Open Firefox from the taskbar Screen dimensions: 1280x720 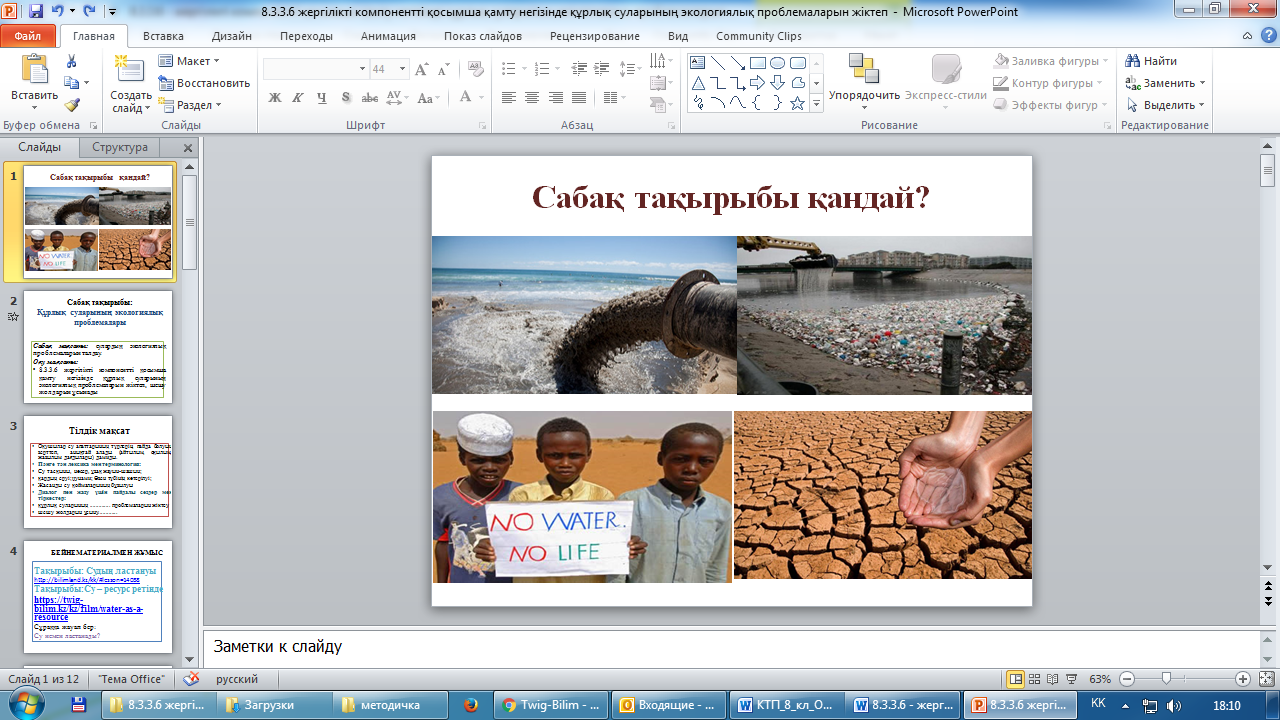point(471,705)
